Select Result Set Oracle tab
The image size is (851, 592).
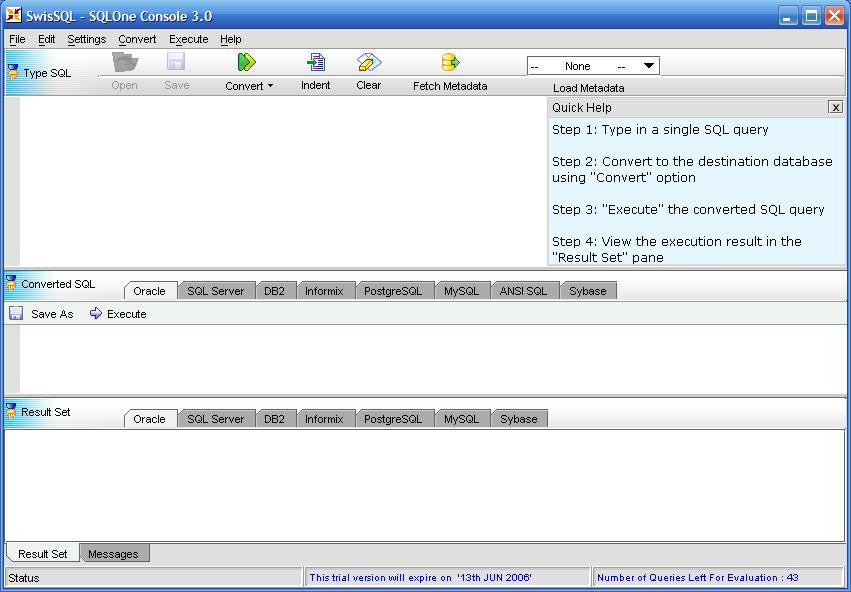tap(150, 419)
